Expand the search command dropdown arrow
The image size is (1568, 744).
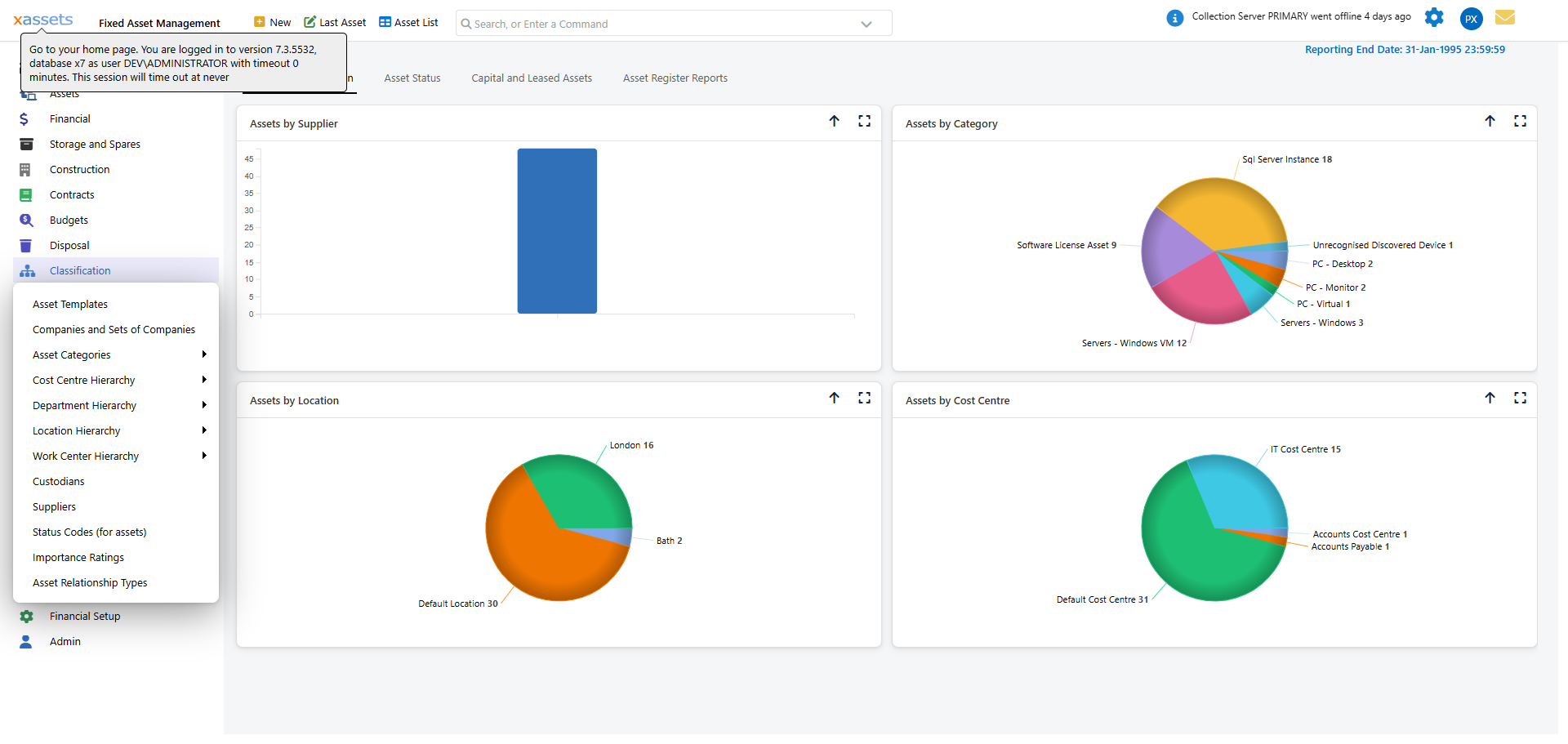[866, 24]
